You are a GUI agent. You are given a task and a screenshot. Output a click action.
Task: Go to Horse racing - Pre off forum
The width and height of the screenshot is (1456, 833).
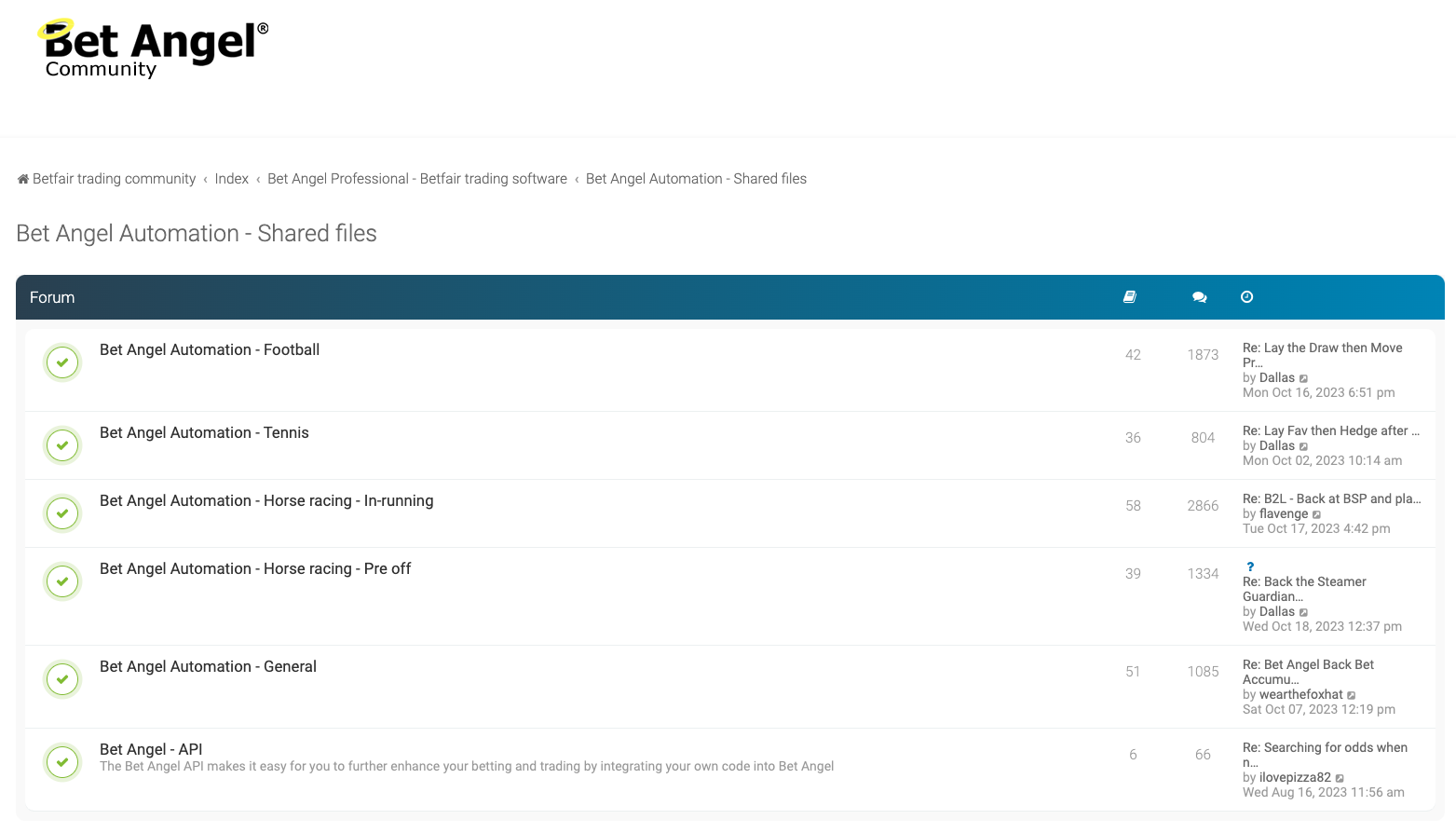[255, 568]
